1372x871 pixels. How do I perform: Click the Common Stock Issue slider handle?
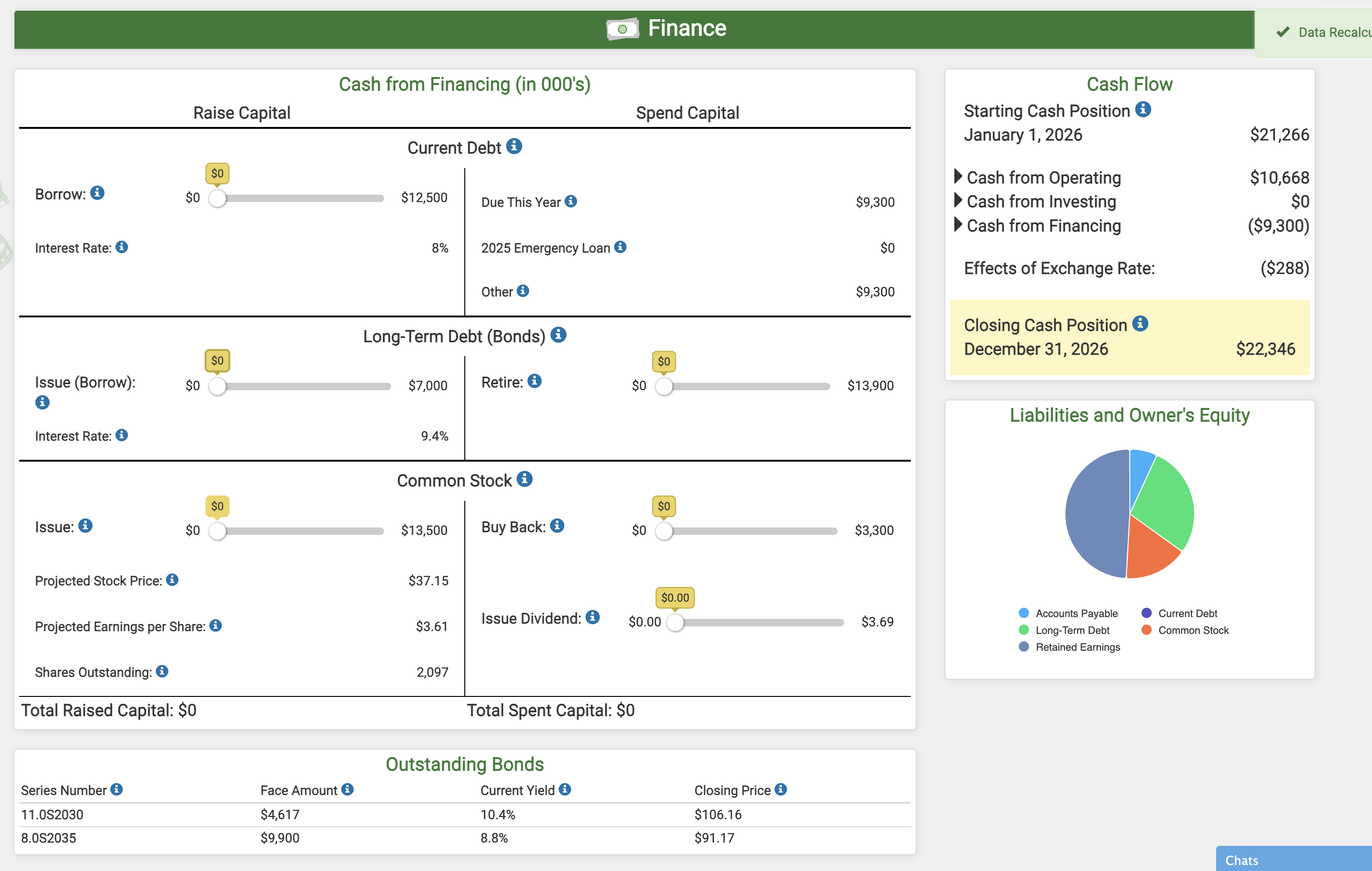click(217, 531)
